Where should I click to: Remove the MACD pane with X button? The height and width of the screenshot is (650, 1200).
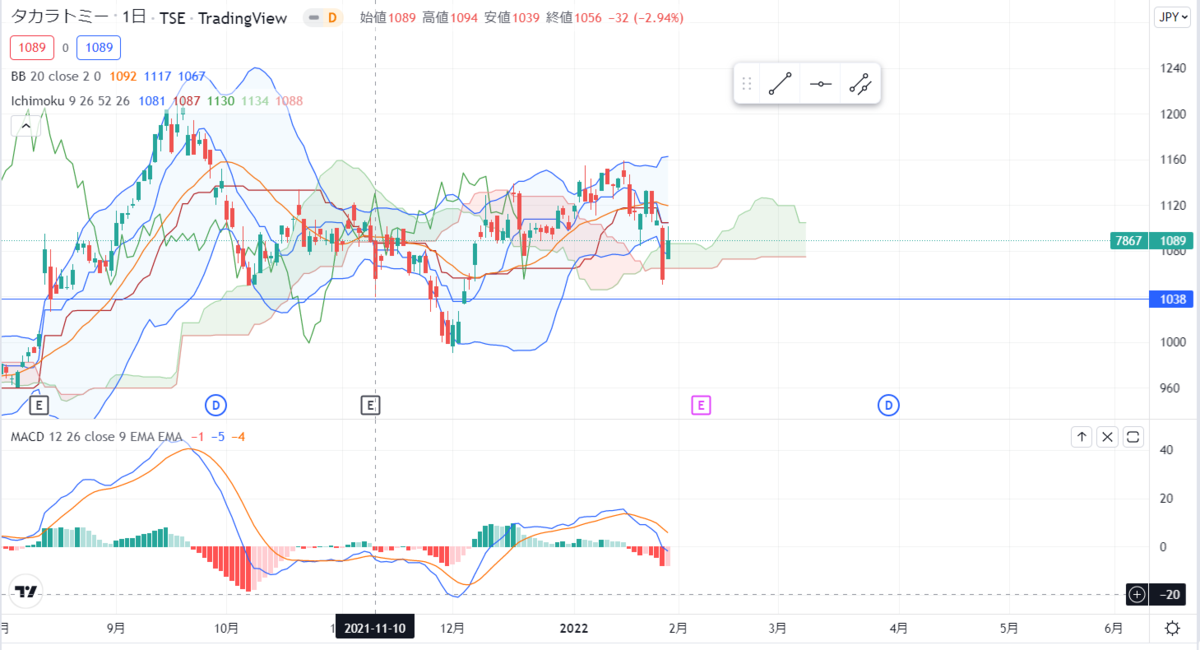click(1107, 437)
